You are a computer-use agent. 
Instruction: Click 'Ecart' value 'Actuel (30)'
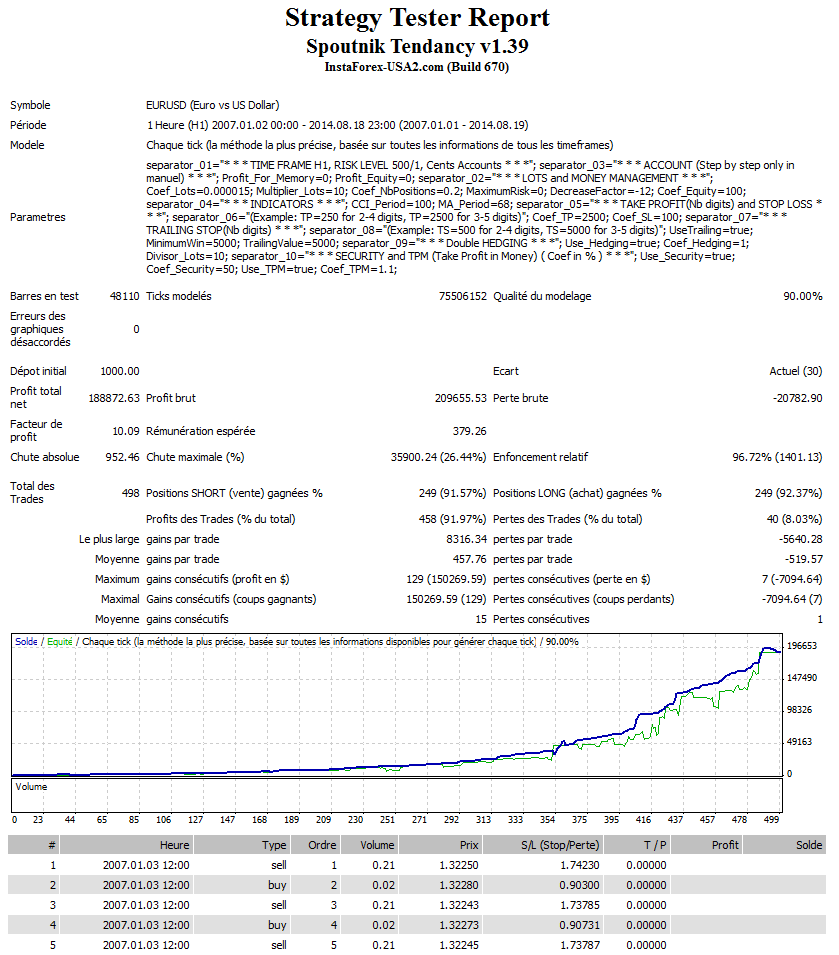pos(796,372)
